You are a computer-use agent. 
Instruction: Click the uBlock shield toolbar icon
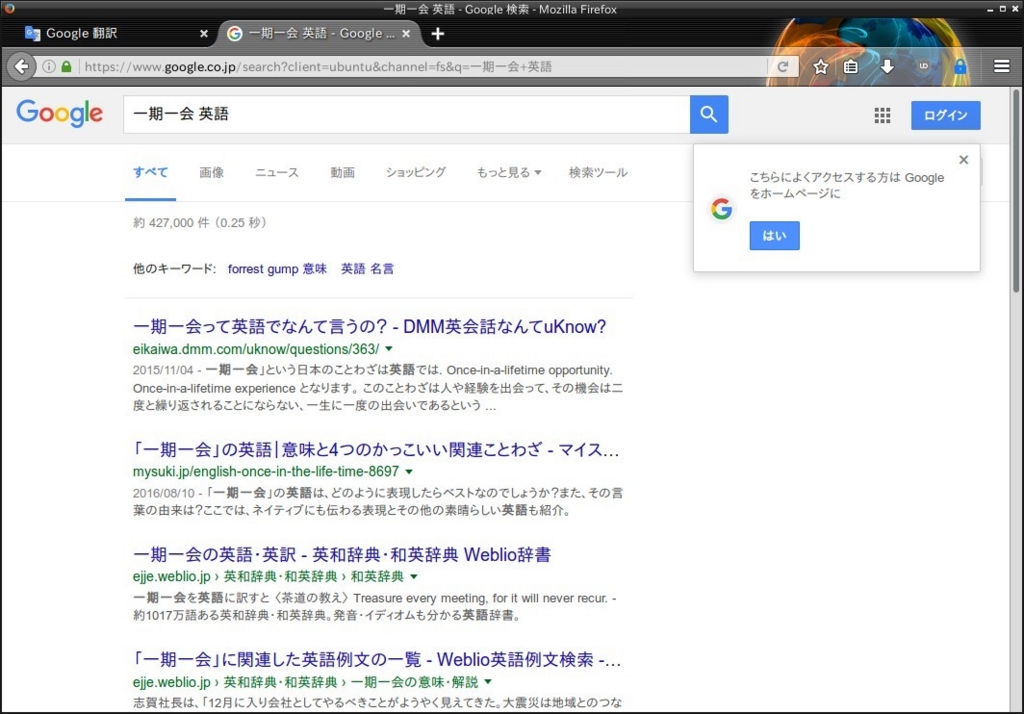click(923, 67)
